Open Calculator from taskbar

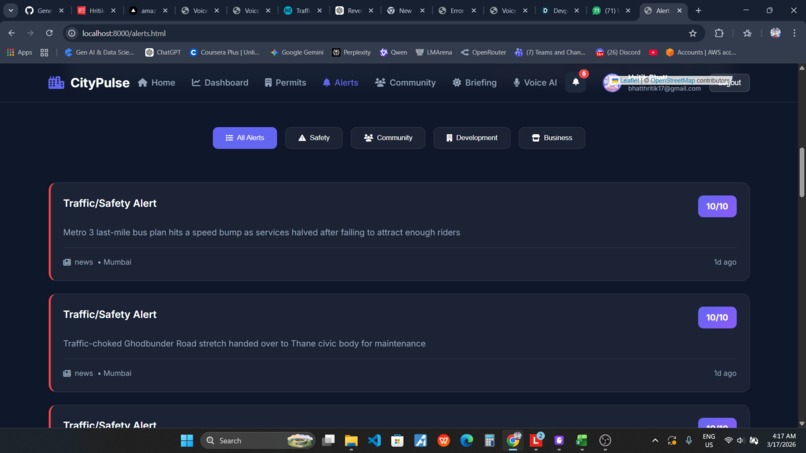[489, 441]
